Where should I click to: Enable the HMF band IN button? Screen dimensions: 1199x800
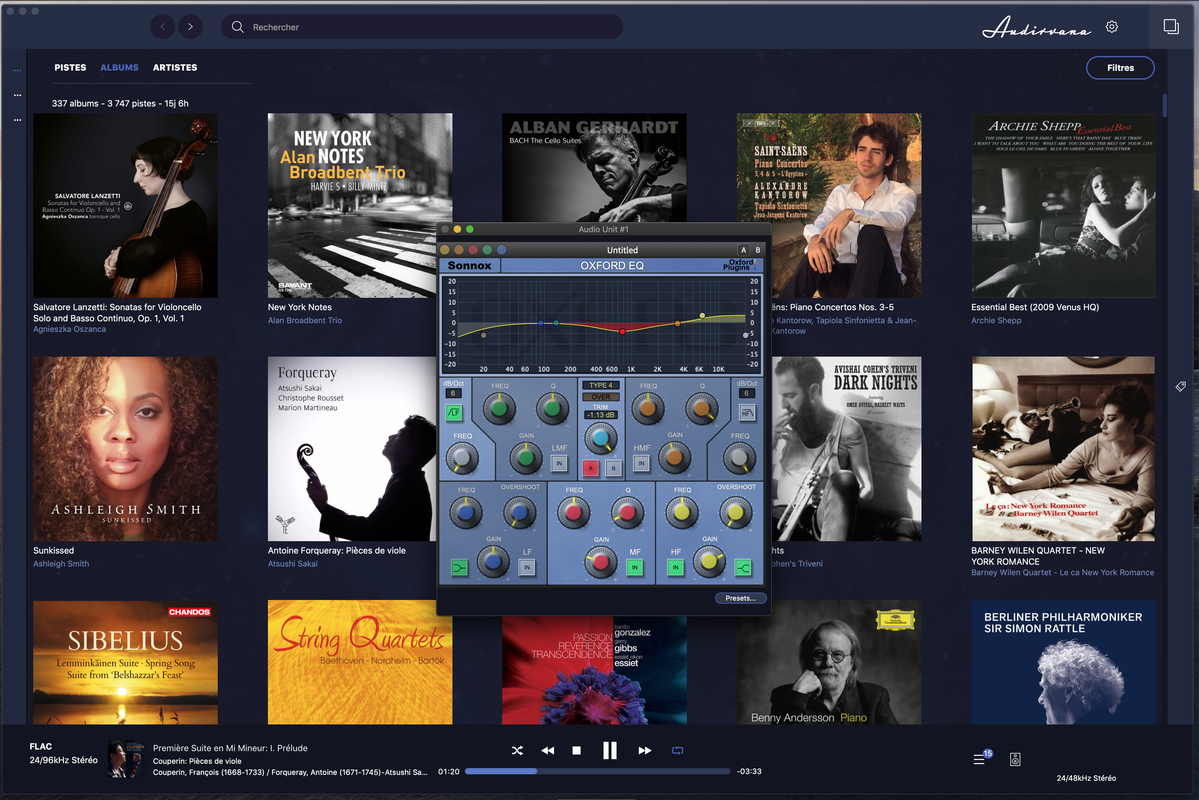(x=641, y=463)
